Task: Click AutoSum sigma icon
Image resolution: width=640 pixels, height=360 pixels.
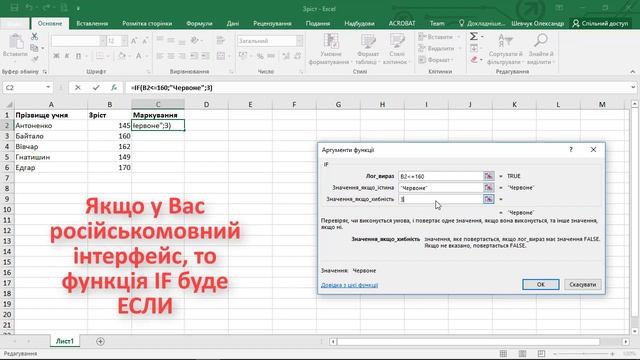Action: point(473,37)
